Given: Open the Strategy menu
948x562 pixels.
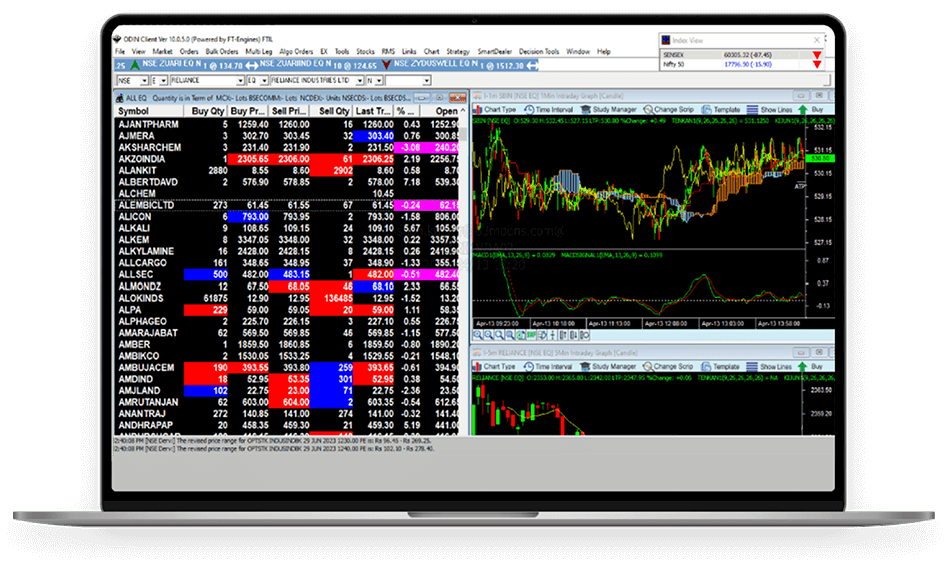Looking at the screenshot, I should [x=458, y=52].
